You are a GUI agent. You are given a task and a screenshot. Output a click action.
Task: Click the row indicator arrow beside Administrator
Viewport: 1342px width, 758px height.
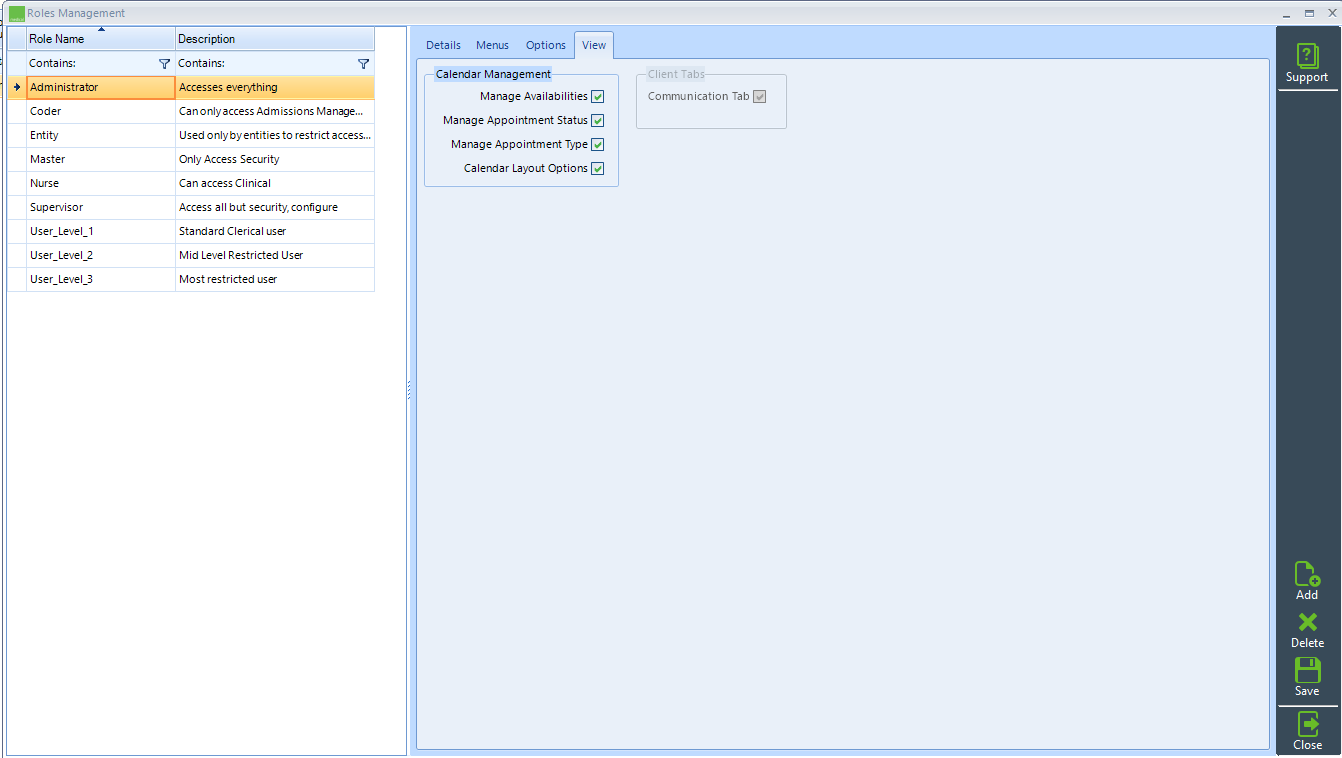click(17, 87)
